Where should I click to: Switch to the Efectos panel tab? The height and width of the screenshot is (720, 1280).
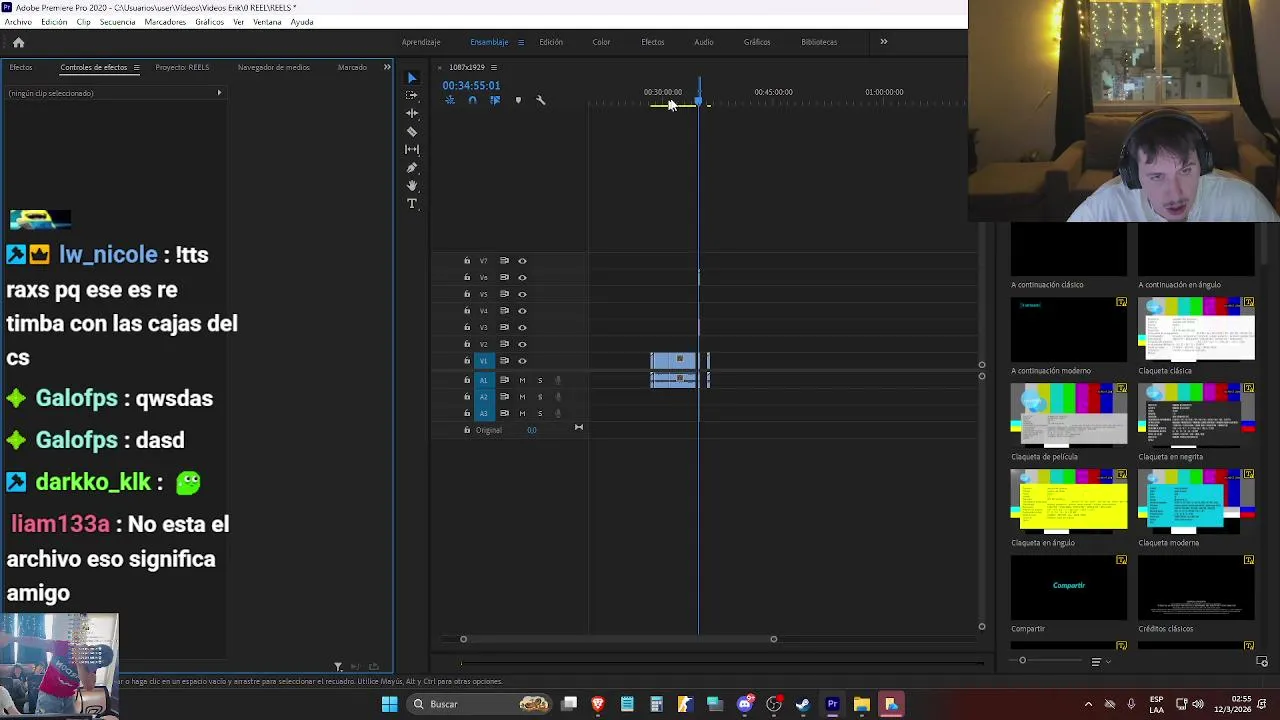[x=21, y=67]
